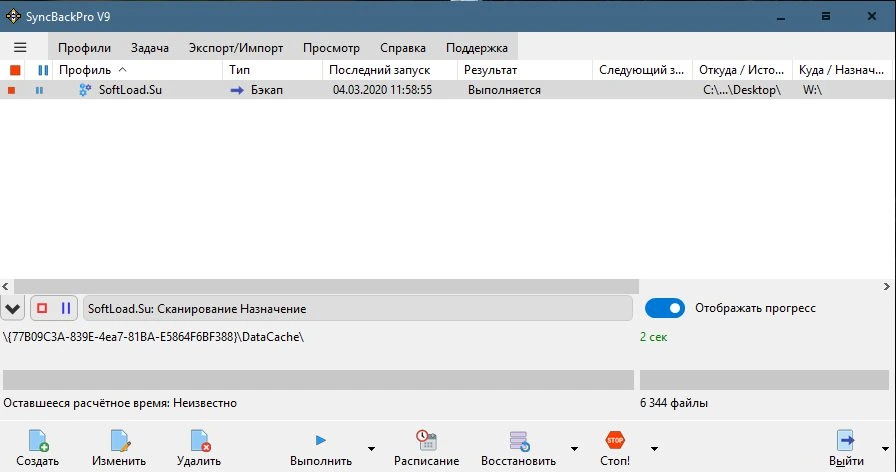896x472 pixels.
Task: Open dropdown arrow next to Восстановить
Action: pyautogui.click(x=574, y=449)
